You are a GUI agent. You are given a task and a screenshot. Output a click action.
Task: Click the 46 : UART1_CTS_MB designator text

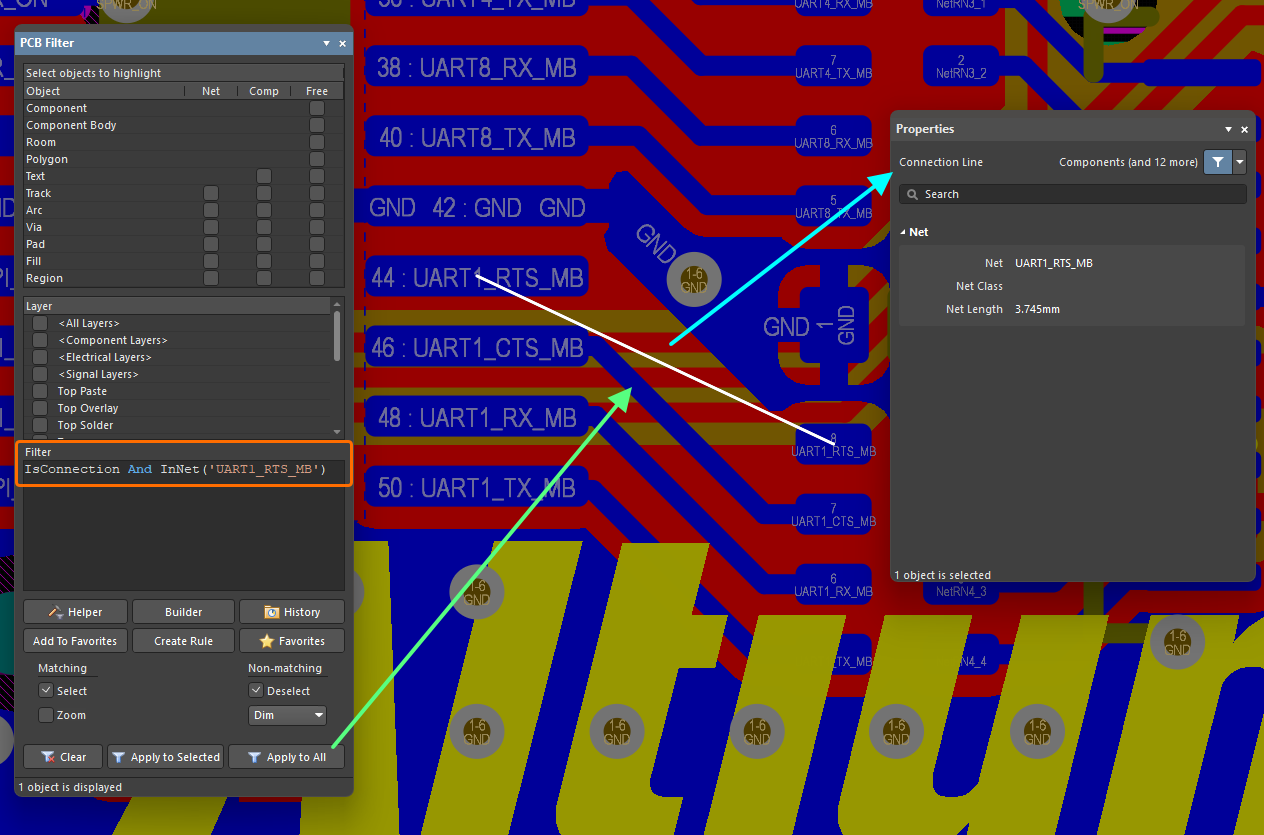(477, 347)
